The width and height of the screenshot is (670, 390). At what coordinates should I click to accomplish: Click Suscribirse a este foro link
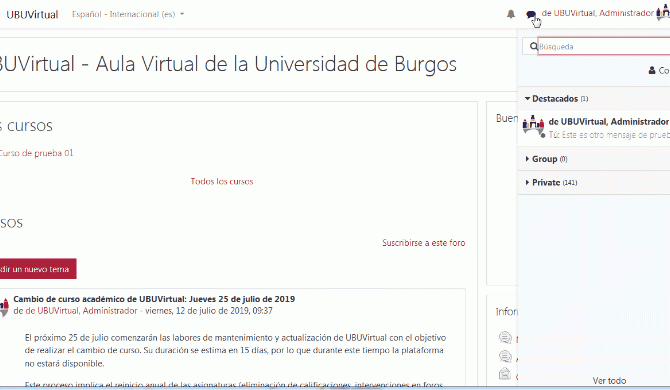tap(423, 243)
